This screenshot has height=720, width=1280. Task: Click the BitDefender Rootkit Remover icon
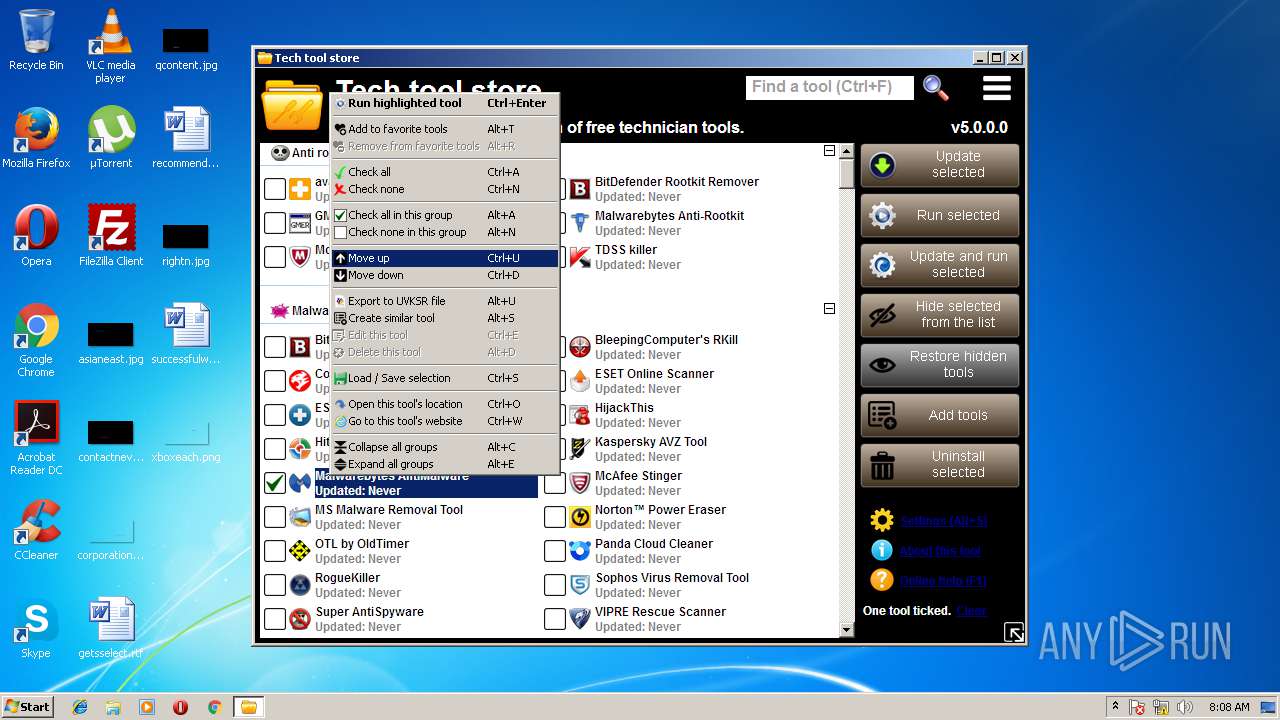click(x=580, y=189)
